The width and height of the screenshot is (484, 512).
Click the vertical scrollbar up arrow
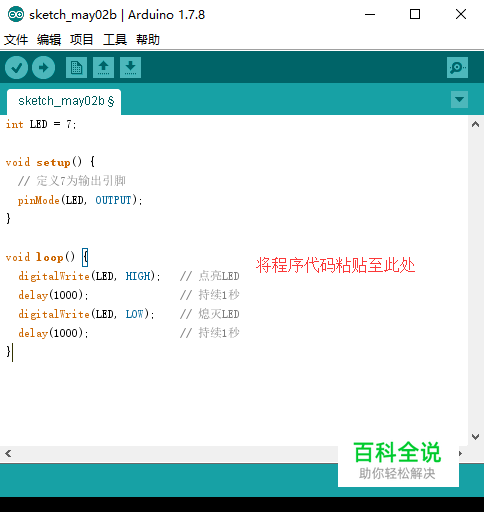click(476, 125)
